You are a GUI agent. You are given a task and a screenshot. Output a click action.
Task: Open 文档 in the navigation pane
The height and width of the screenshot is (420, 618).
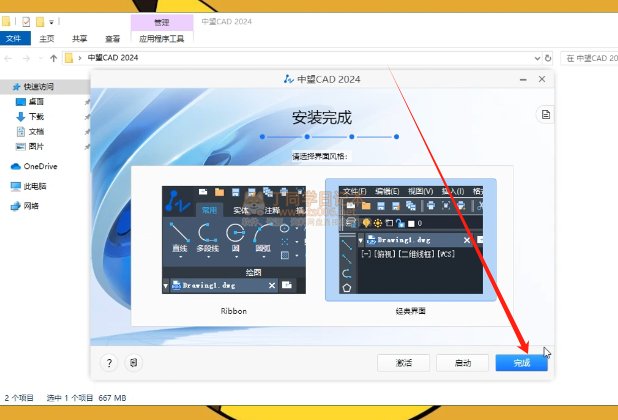click(x=36, y=132)
